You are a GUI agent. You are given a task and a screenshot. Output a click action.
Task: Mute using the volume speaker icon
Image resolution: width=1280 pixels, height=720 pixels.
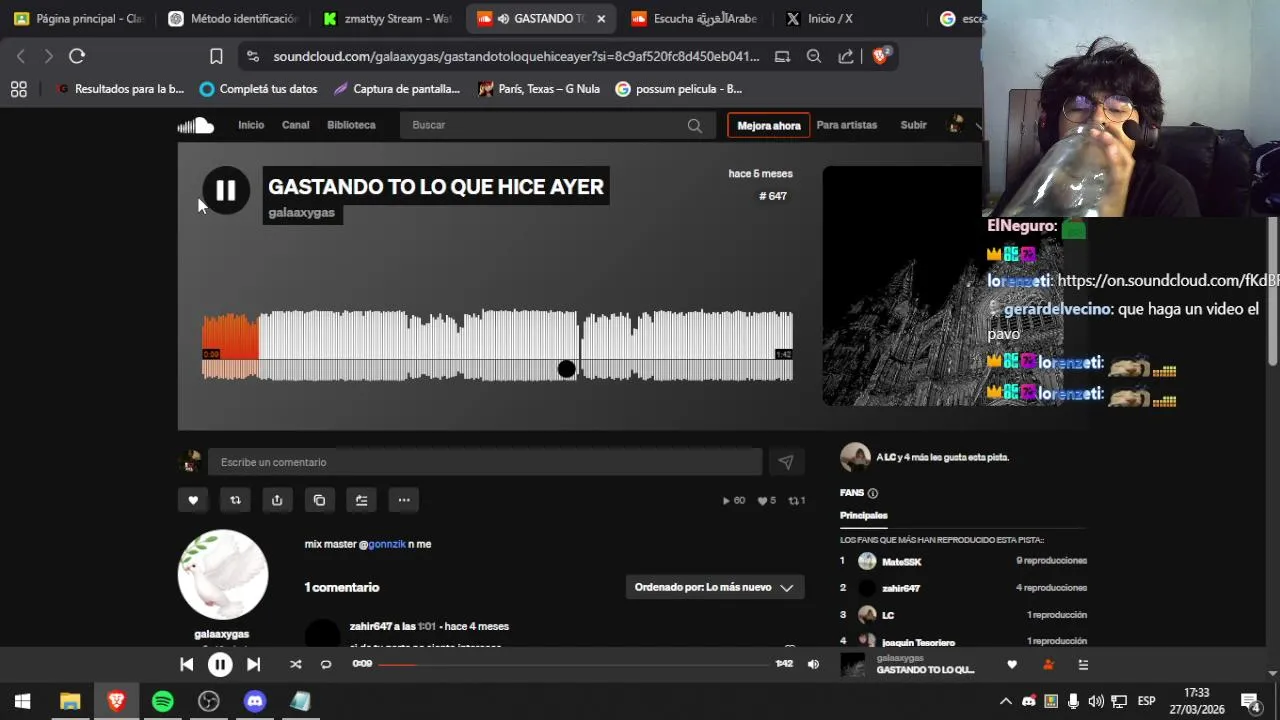(813, 664)
